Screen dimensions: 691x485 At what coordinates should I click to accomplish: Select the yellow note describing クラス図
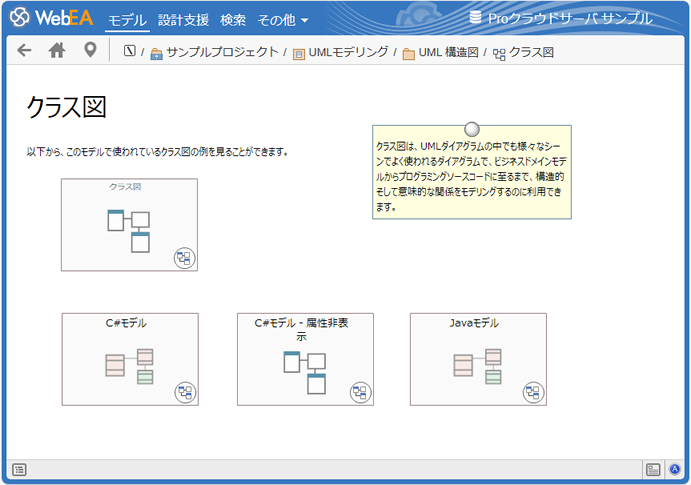pyautogui.click(x=472, y=172)
